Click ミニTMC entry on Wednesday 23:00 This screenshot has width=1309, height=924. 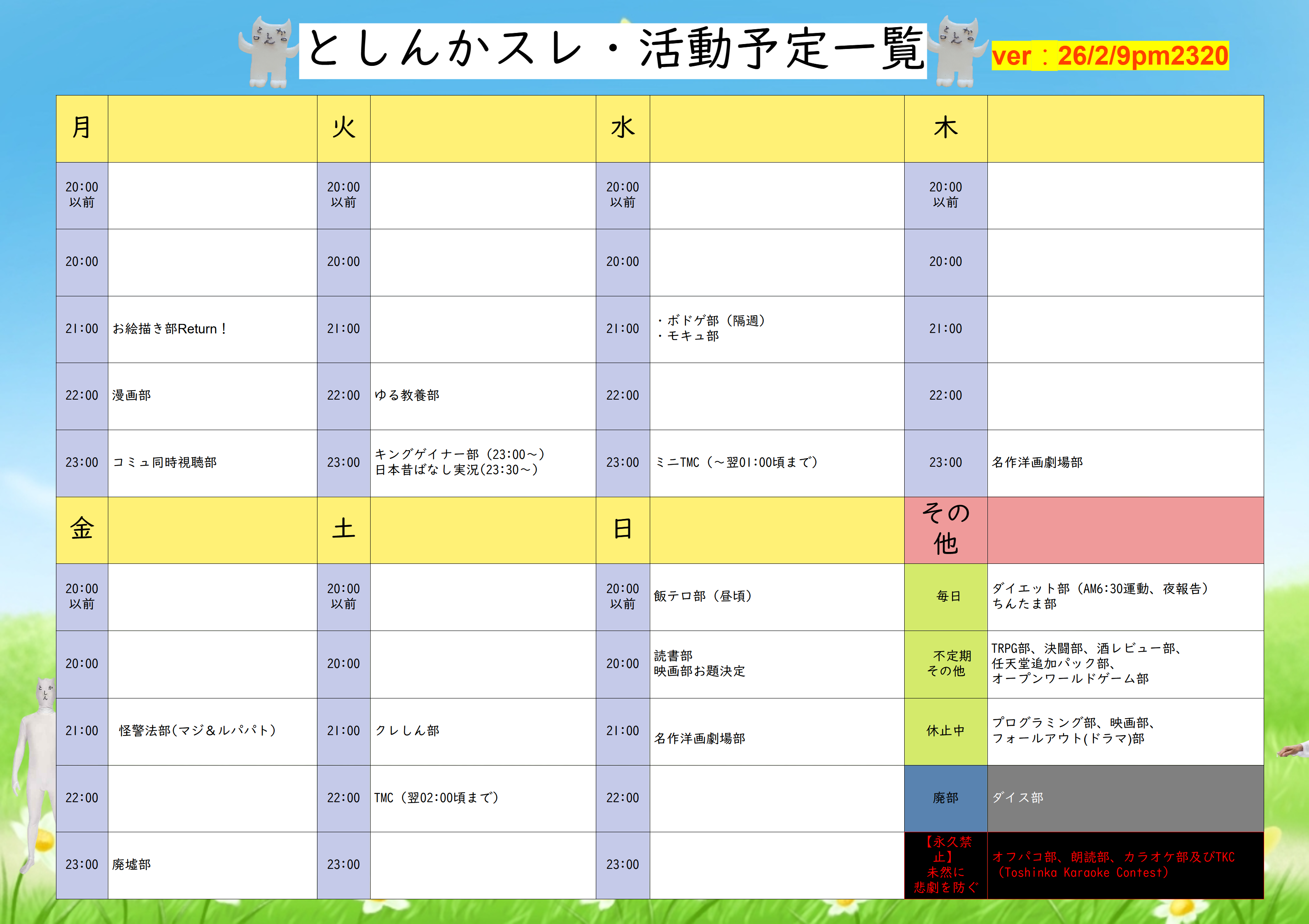point(736,462)
